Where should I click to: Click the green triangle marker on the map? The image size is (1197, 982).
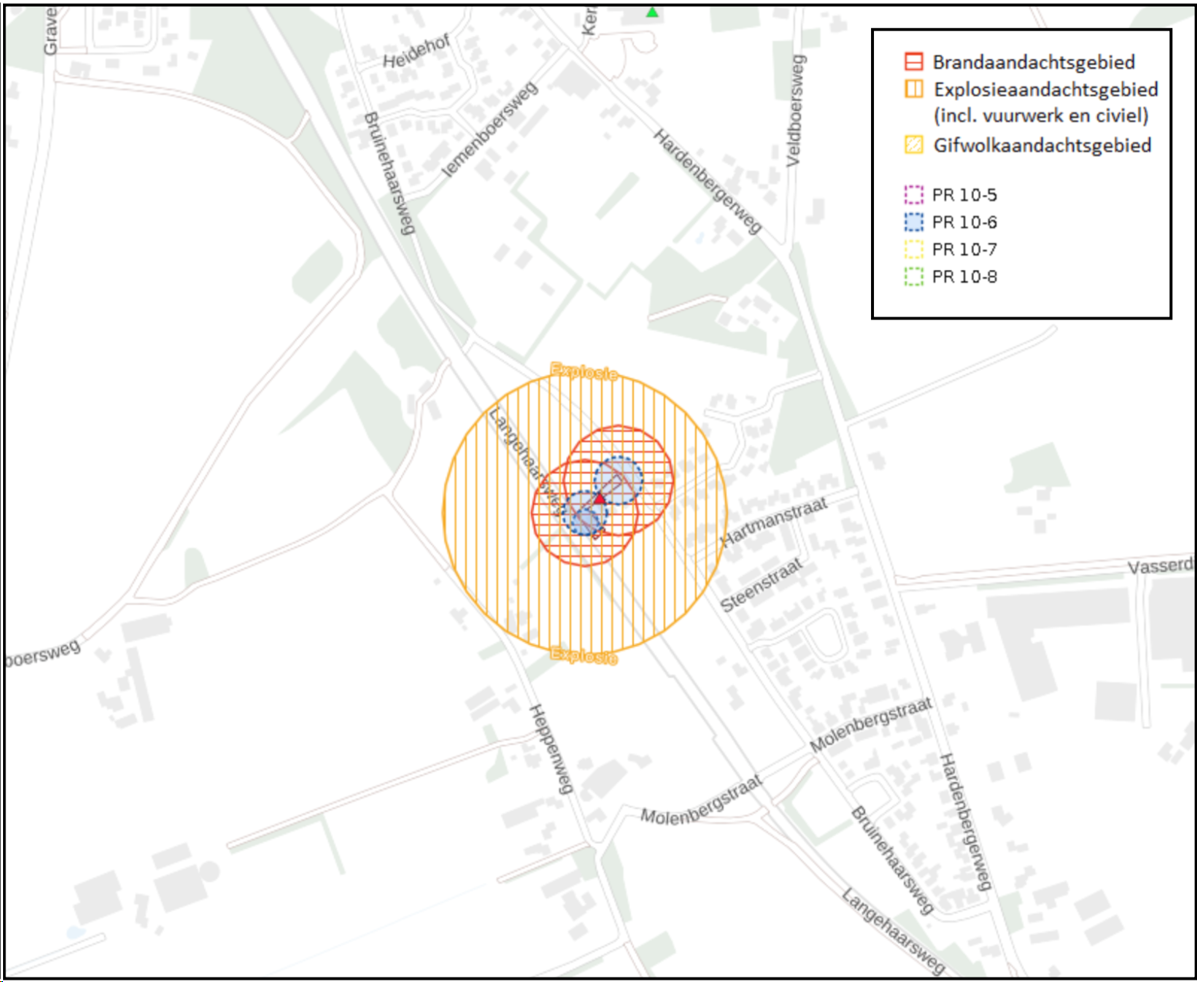652,12
